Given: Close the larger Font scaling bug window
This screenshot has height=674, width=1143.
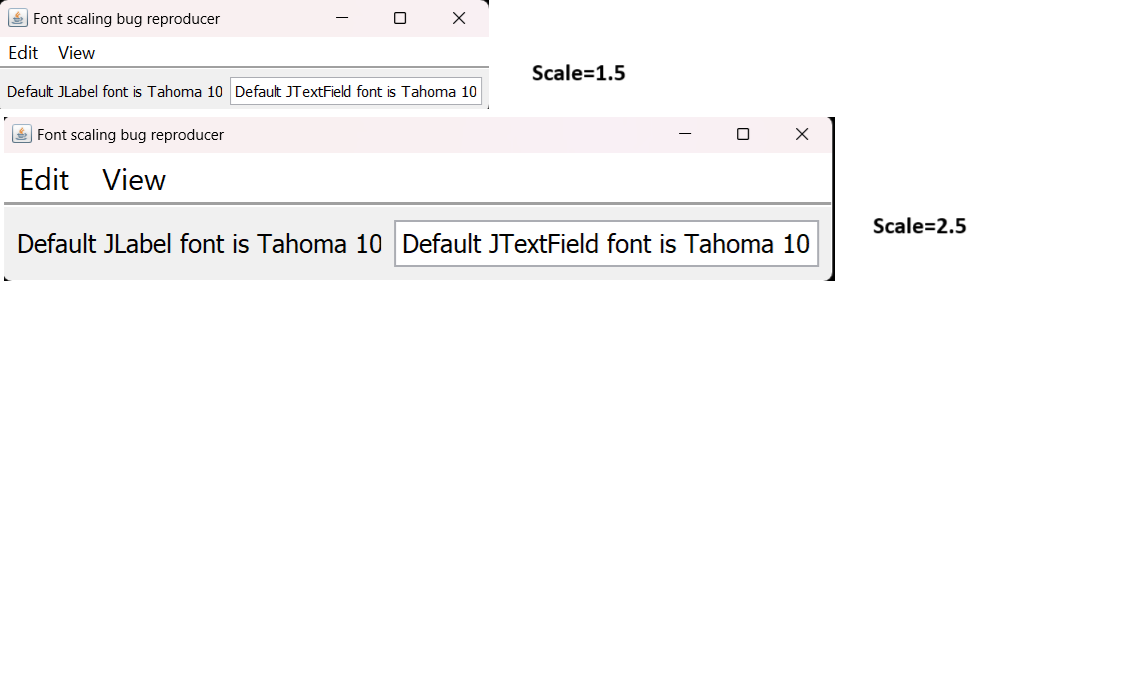Looking at the screenshot, I should point(802,134).
